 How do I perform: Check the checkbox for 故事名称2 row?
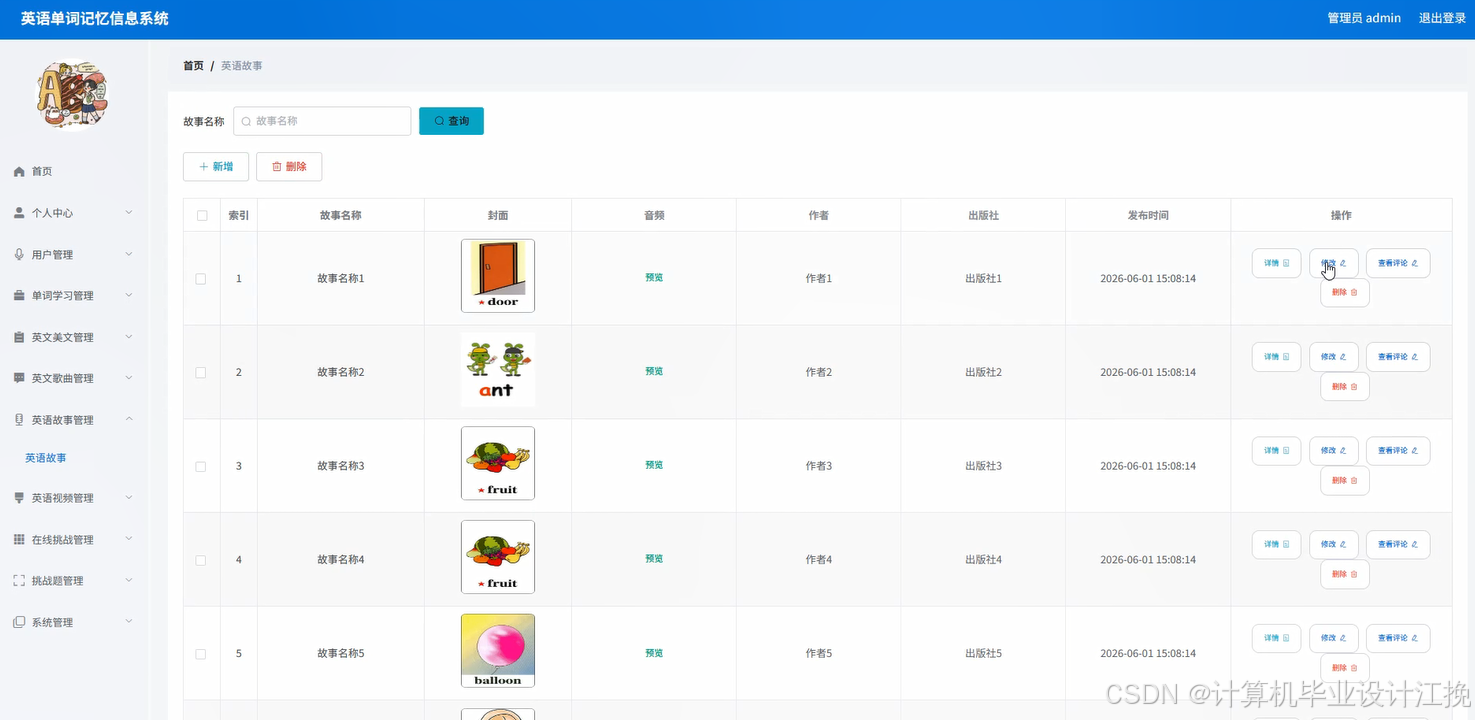pyautogui.click(x=201, y=372)
